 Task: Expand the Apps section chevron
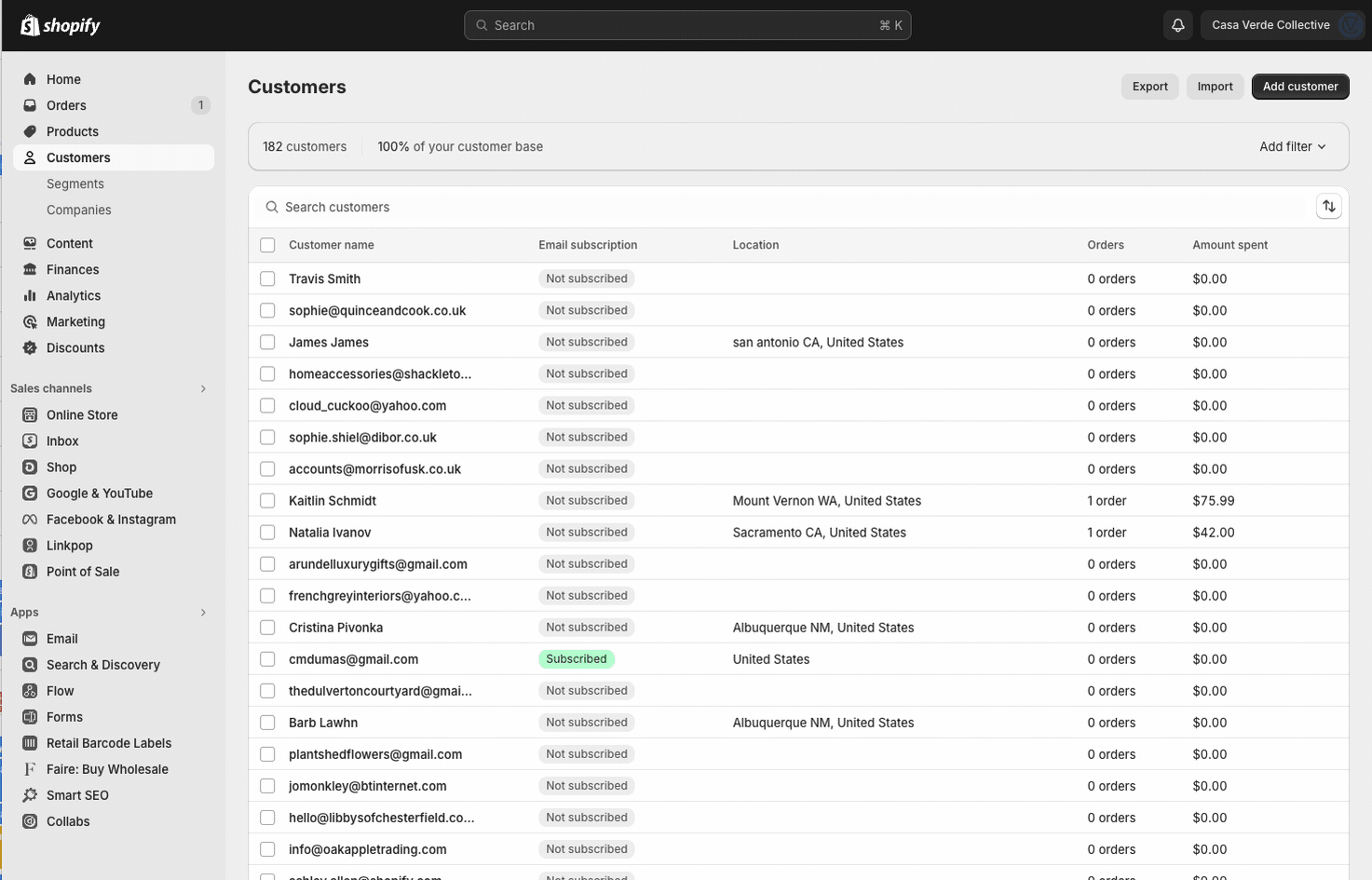(203, 612)
